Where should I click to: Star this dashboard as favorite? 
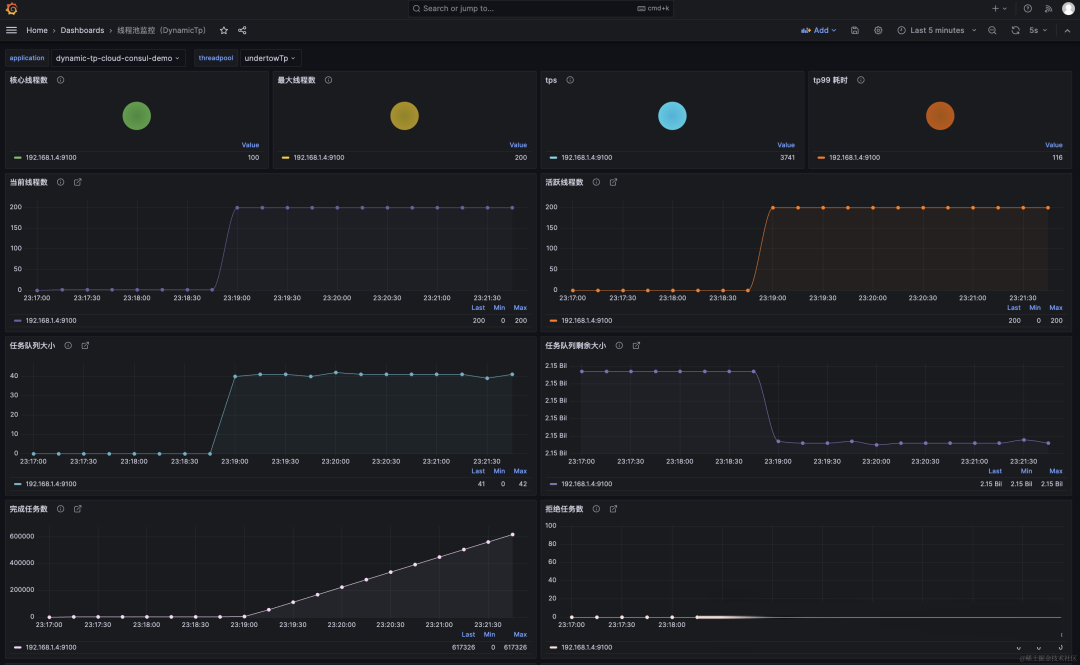[x=224, y=30]
